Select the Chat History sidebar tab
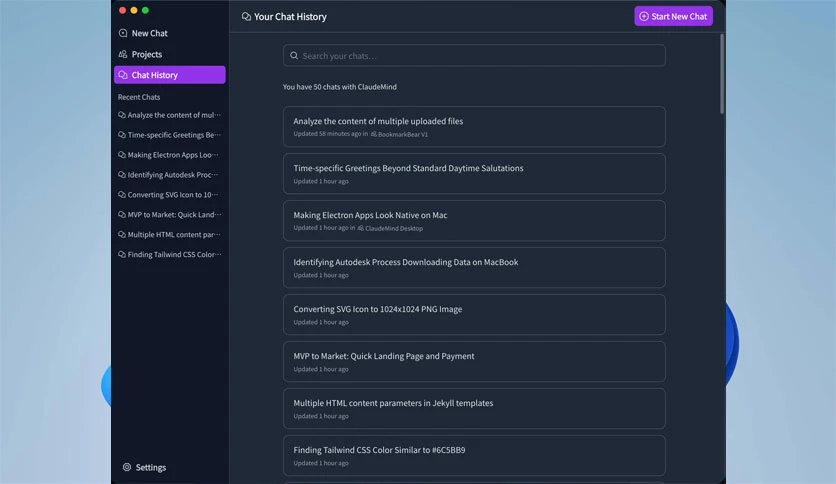Image resolution: width=836 pixels, height=484 pixels. click(170, 75)
